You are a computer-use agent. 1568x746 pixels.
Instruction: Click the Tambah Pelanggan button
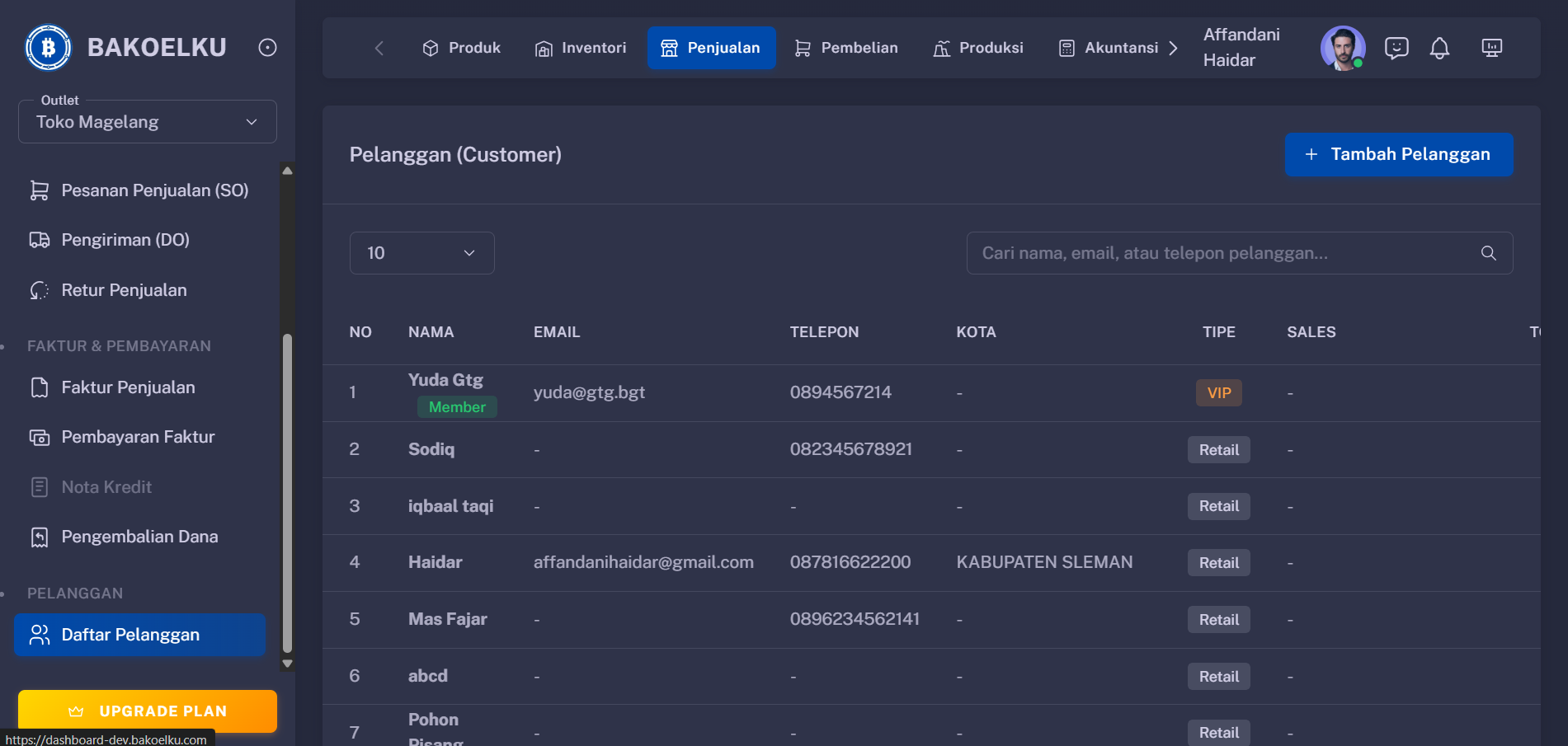click(1398, 154)
